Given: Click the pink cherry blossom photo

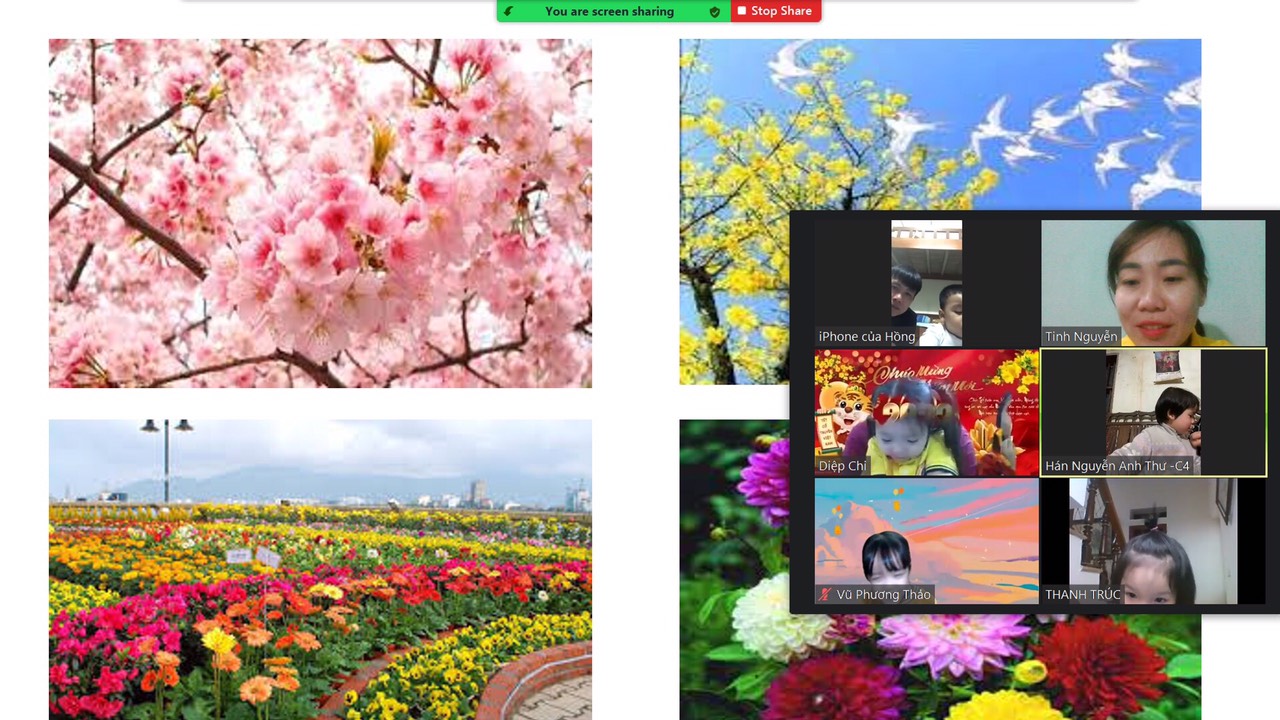Looking at the screenshot, I should coord(320,213).
